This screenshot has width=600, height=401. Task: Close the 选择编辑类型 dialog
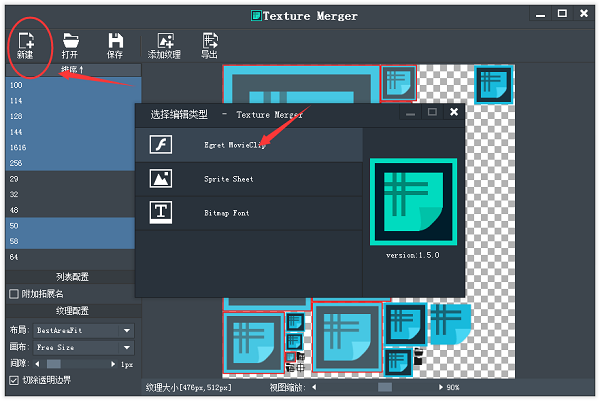[454, 112]
